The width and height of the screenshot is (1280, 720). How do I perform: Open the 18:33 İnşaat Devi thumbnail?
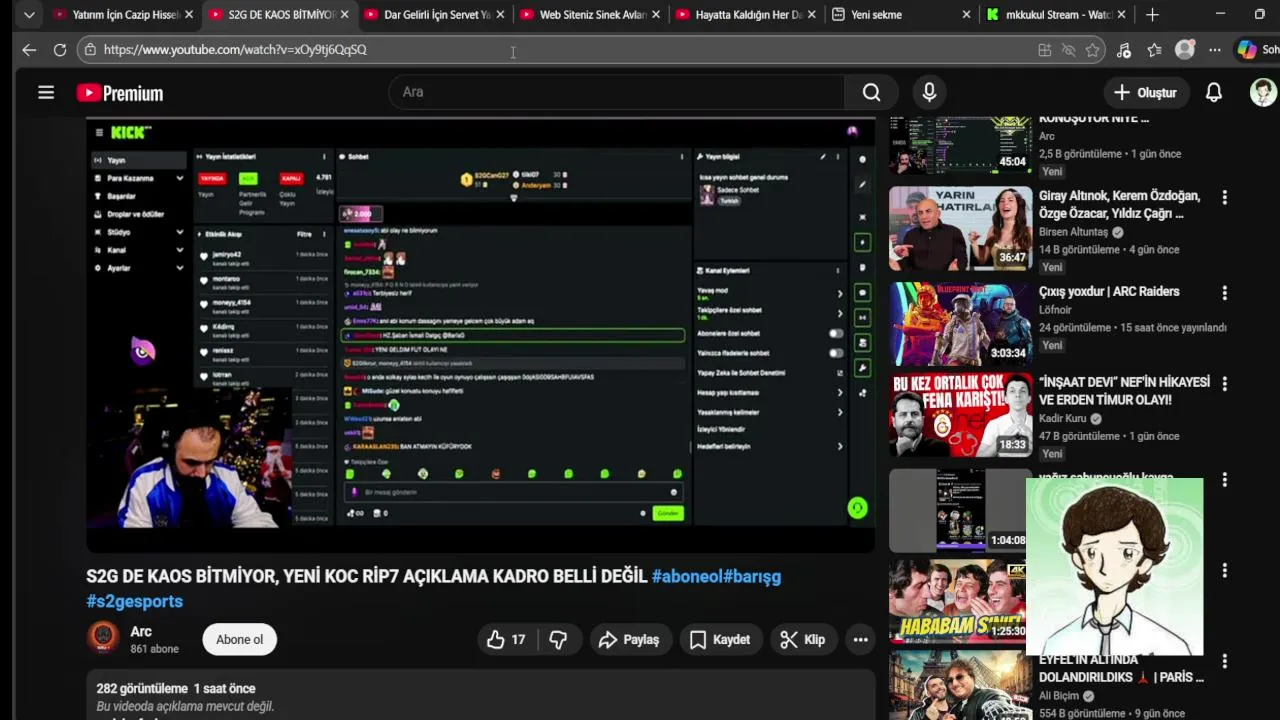click(961, 414)
